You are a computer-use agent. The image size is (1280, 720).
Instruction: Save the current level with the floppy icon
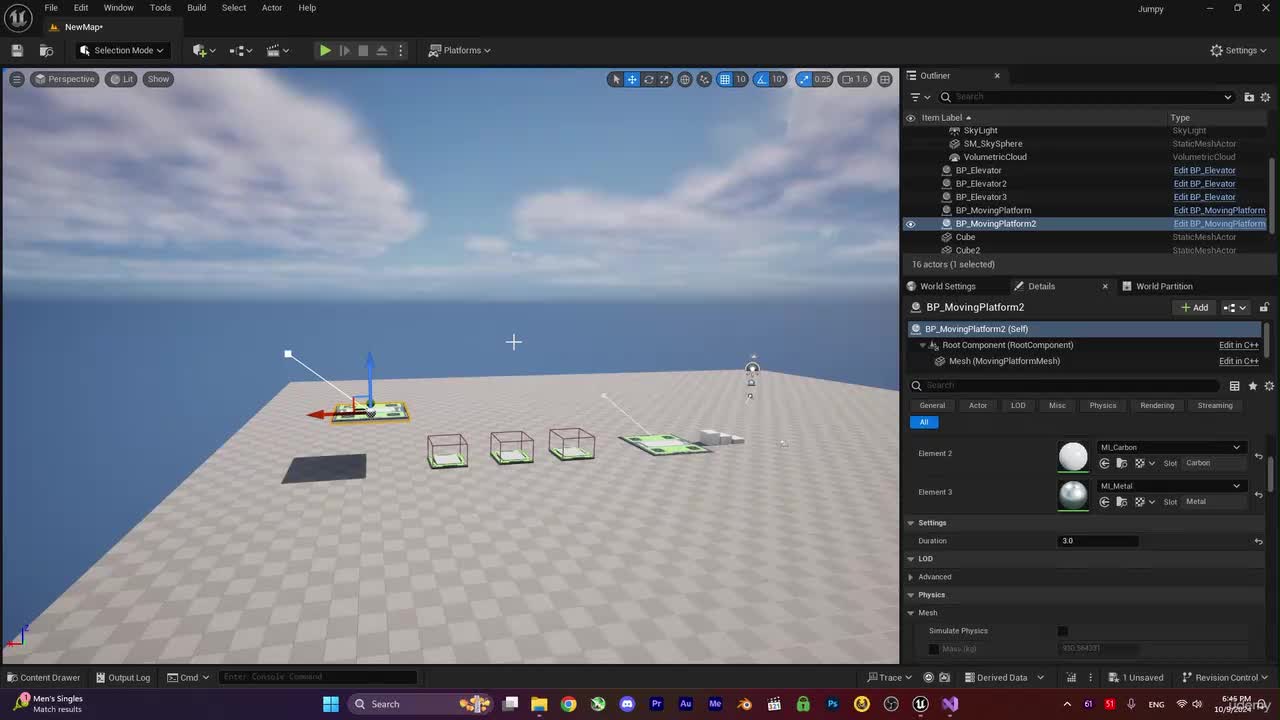17,50
